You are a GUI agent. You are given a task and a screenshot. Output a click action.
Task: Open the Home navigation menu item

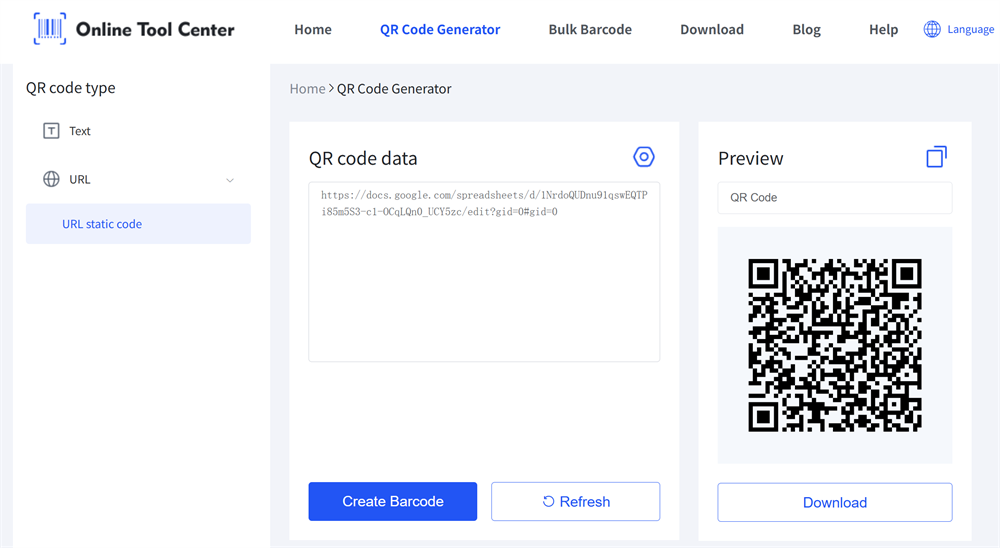point(313,29)
